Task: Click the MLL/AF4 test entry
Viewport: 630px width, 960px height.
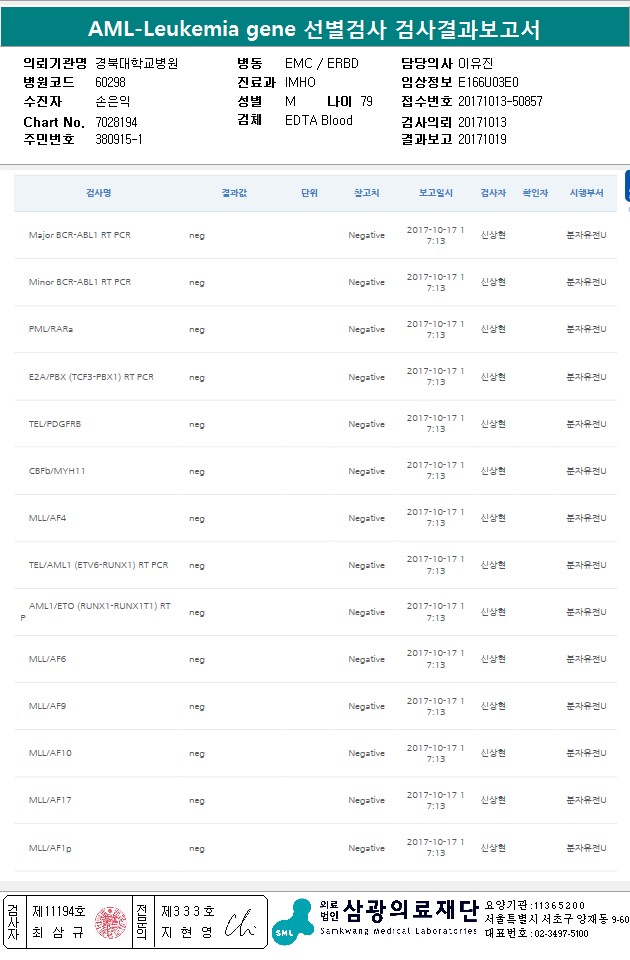Action: (x=47, y=517)
